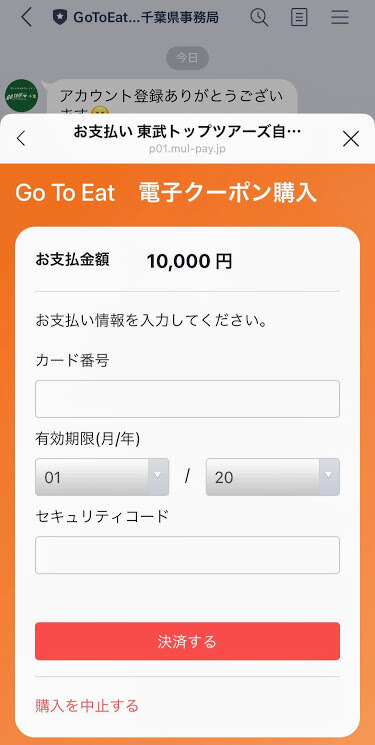Click the year dropdown arrow
Viewport: 375px width, 745px height.
329,475
